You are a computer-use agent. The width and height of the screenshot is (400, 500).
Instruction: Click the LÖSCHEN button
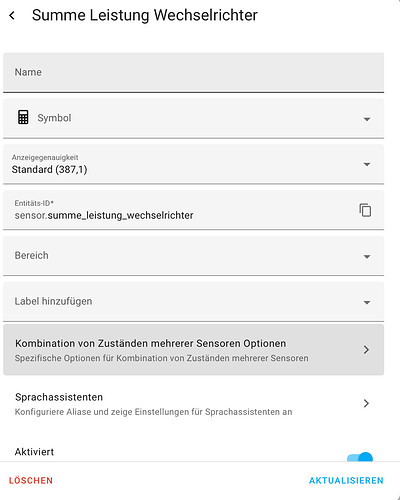[x=31, y=481]
